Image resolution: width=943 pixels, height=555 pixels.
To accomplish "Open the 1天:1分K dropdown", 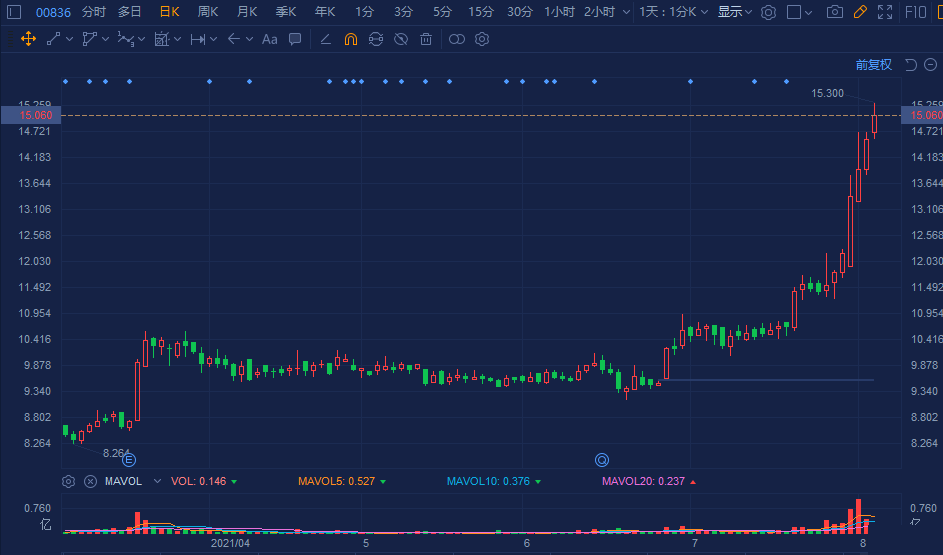I will [674, 12].
